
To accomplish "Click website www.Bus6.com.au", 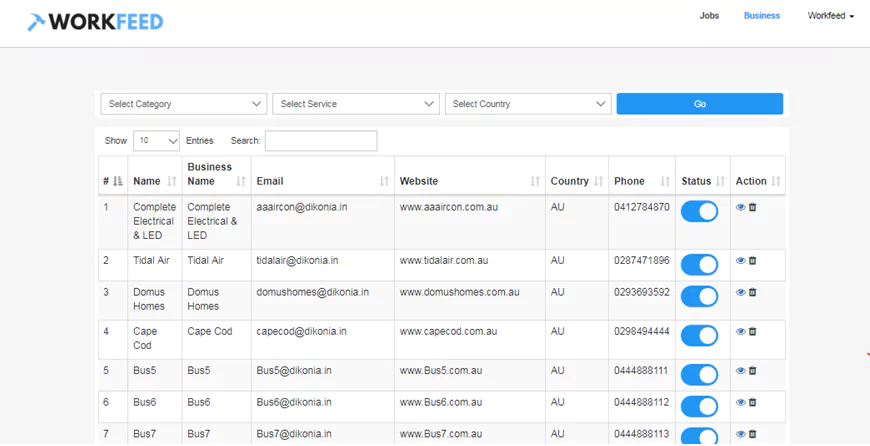I will [441, 403].
